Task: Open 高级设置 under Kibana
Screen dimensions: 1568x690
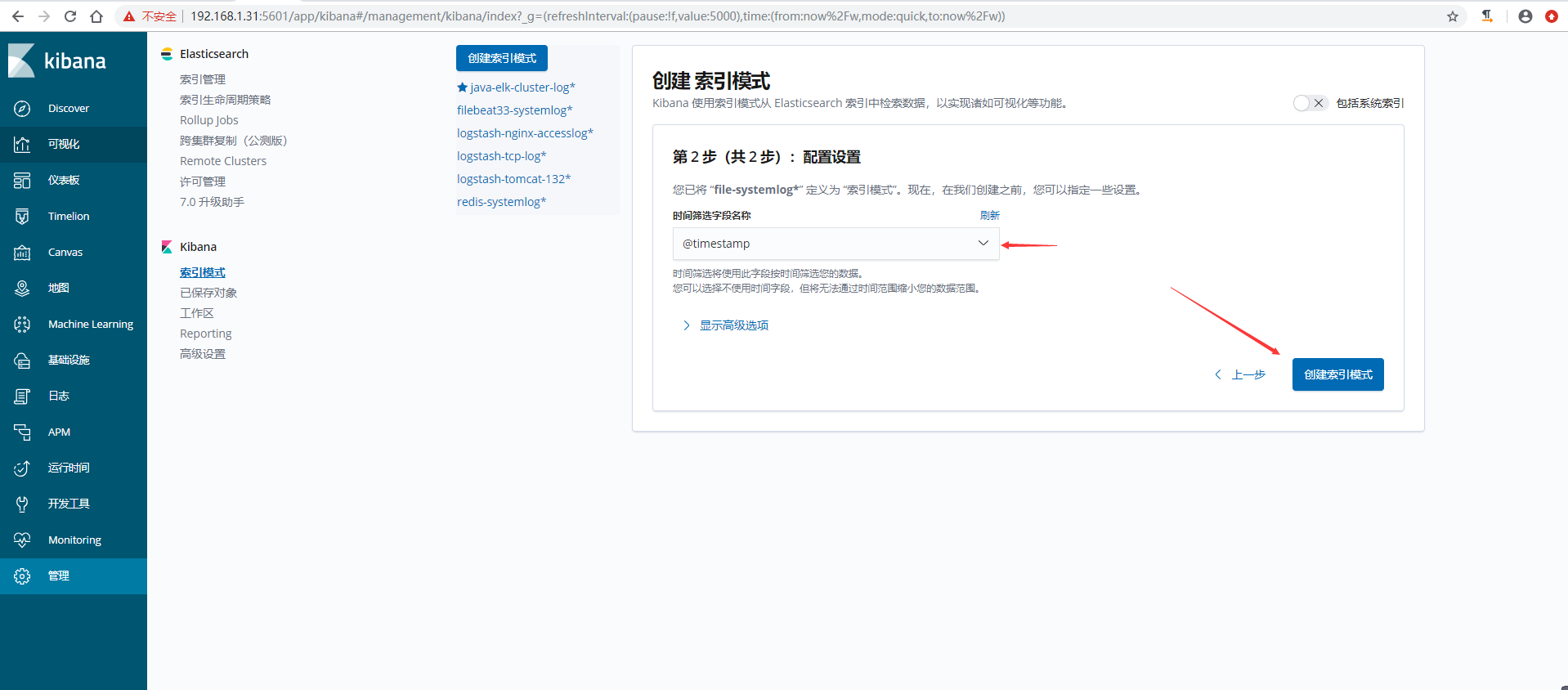Action: click(203, 354)
